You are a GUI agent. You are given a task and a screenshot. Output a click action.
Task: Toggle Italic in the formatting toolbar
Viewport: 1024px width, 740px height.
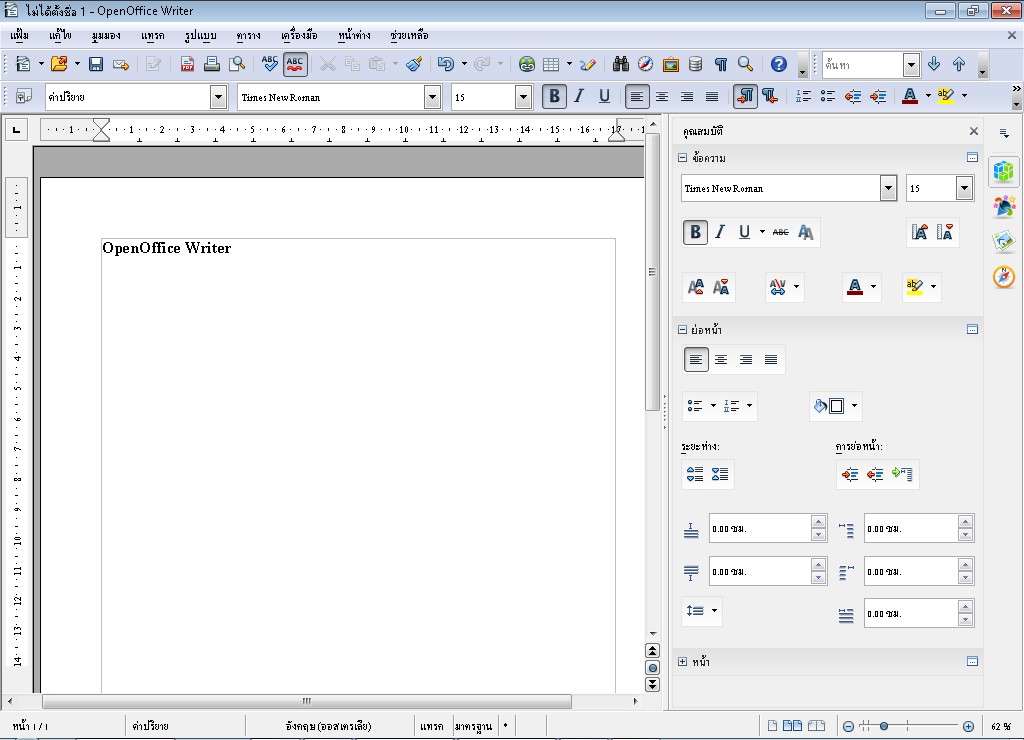pyautogui.click(x=579, y=97)
